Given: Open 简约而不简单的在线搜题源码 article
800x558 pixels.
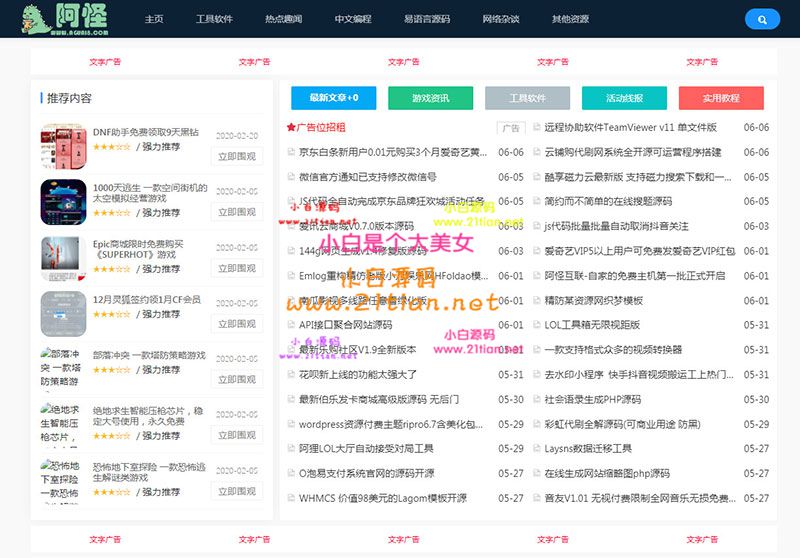Looking at the screenshot, I should point(608,201).
